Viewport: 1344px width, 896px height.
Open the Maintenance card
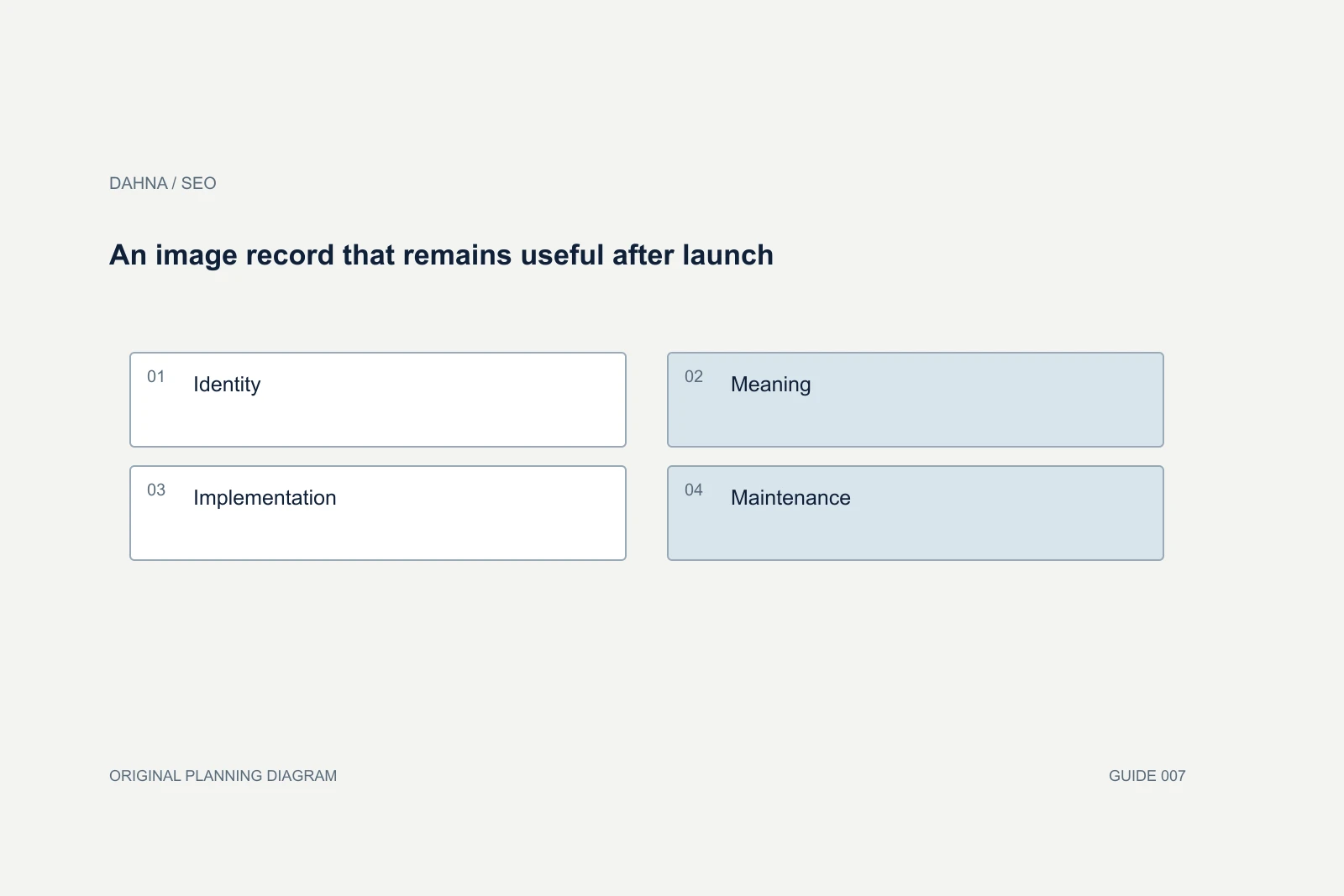click(916, 513)
